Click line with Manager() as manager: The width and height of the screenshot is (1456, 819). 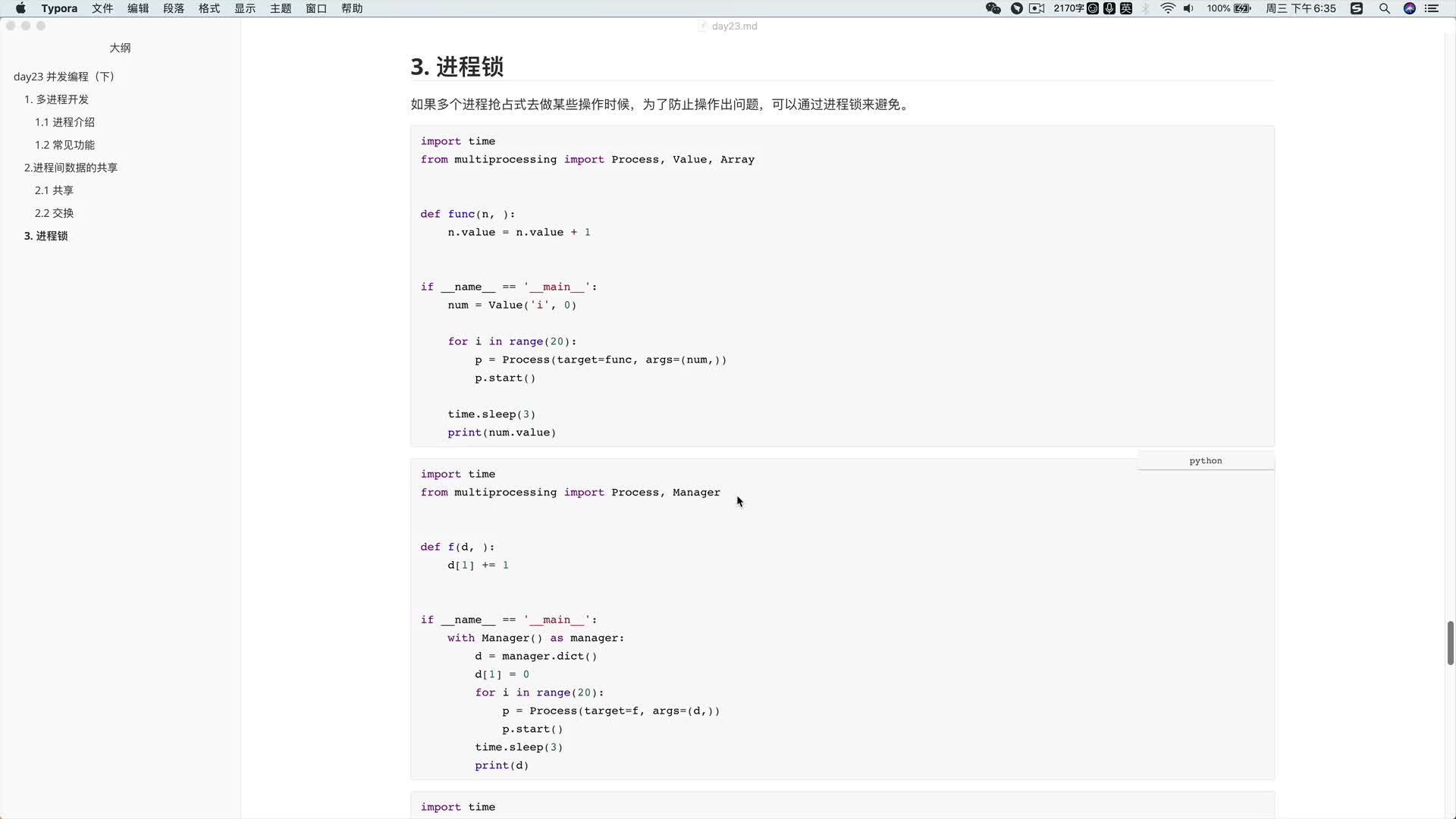[x=535, y=639]
